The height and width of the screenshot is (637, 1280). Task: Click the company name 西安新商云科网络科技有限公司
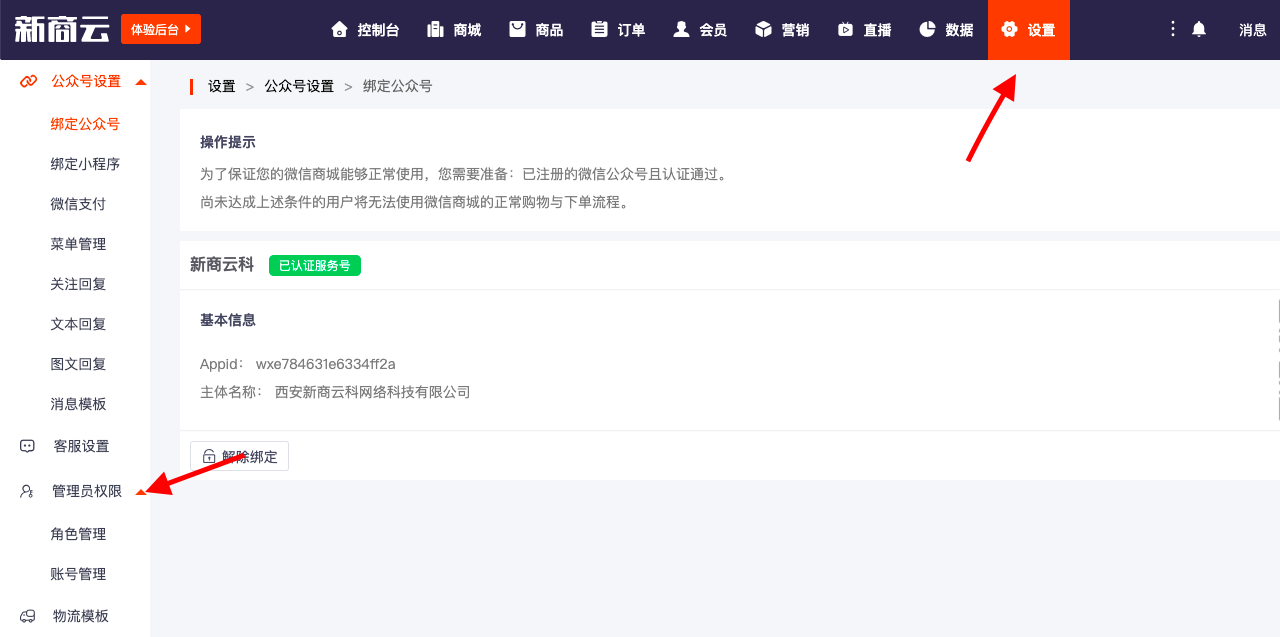coord(373,392)
